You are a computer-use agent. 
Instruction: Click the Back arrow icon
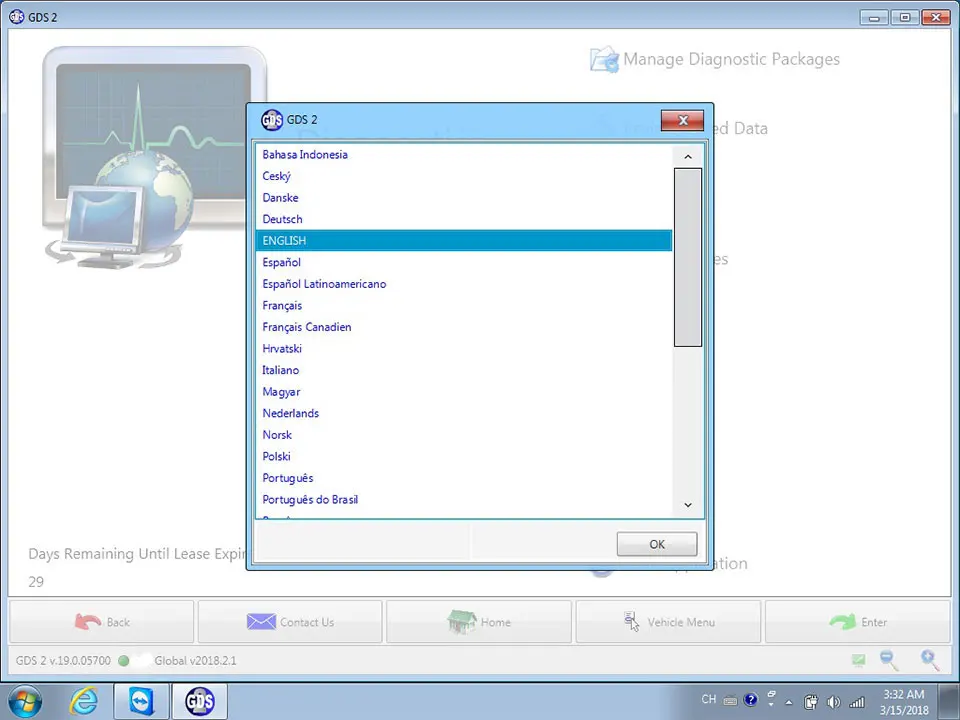click(x=88, y=622)
